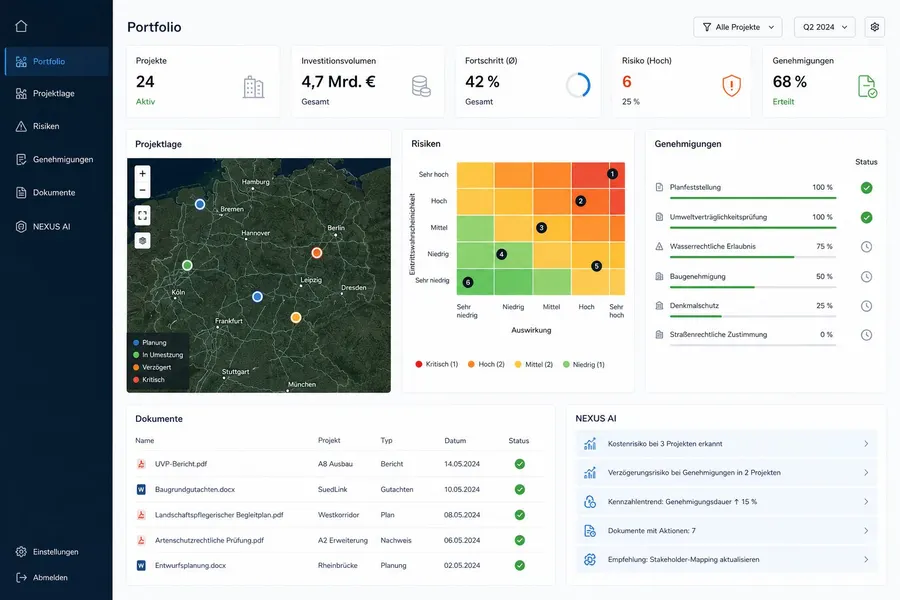Image resolution: width=900 pixels, height=600 pixels.
Task: Select the orange-red marker near Berlin
Action: [x=316, y=253]
